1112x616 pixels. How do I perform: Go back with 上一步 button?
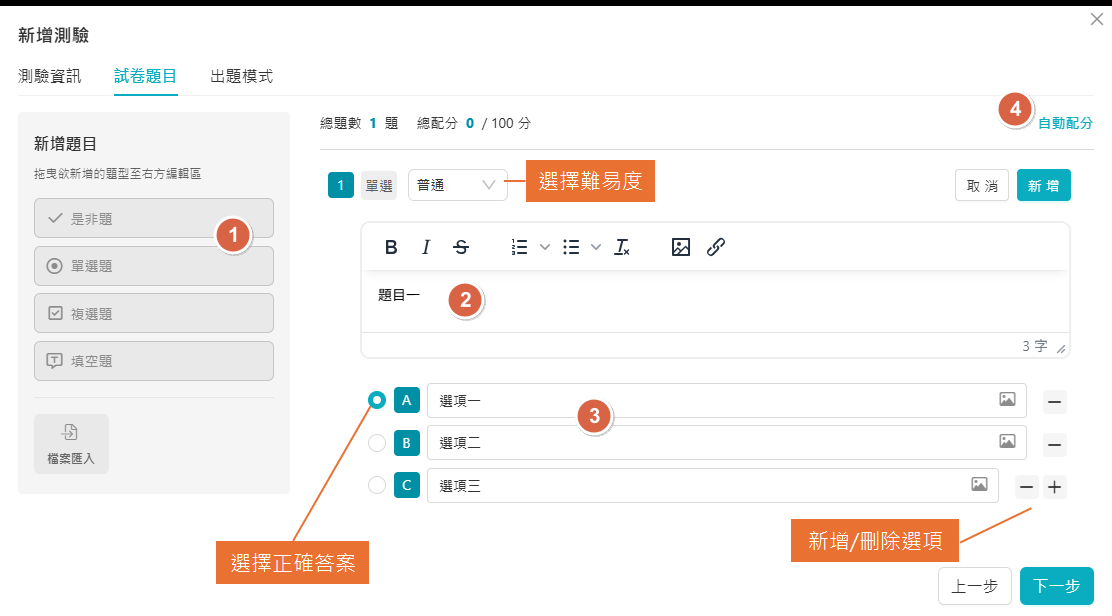point(974,586)
